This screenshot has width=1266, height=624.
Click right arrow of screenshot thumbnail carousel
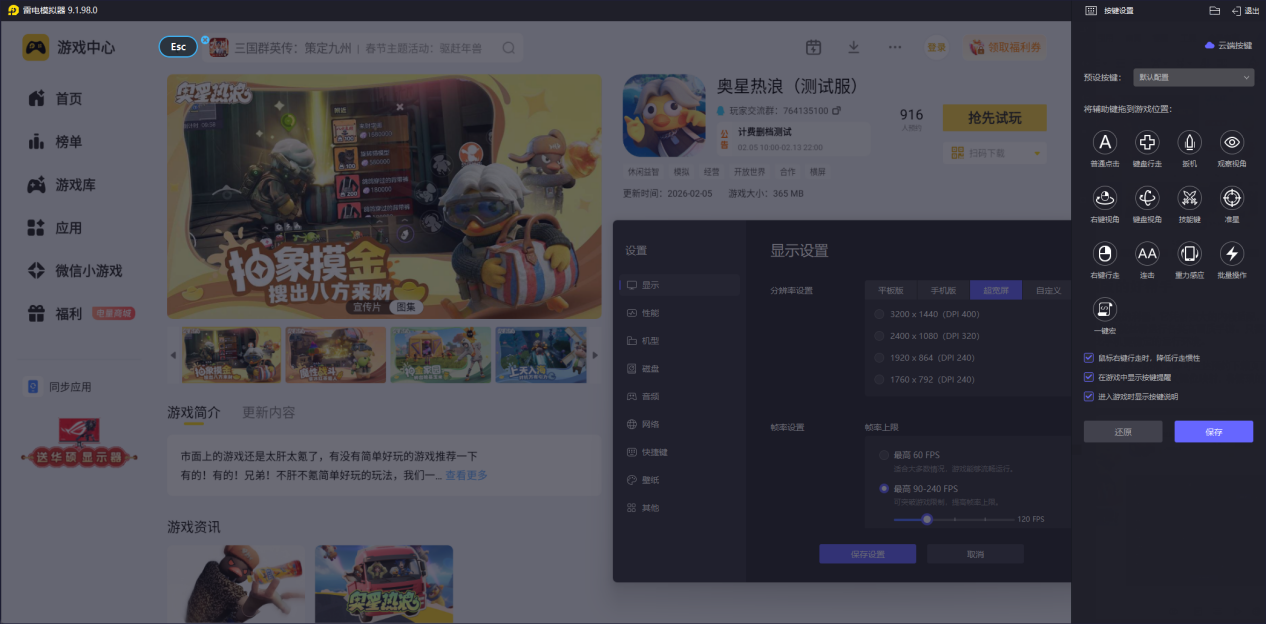point(595,355)
